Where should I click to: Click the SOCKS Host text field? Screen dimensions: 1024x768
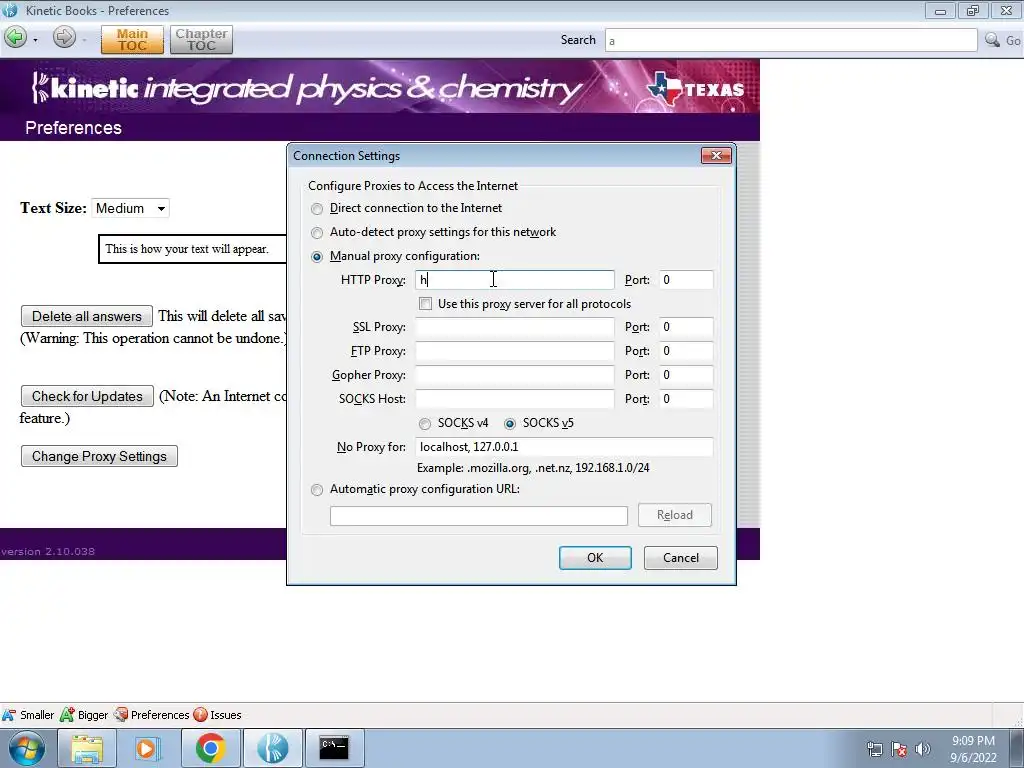click(515, 399)
